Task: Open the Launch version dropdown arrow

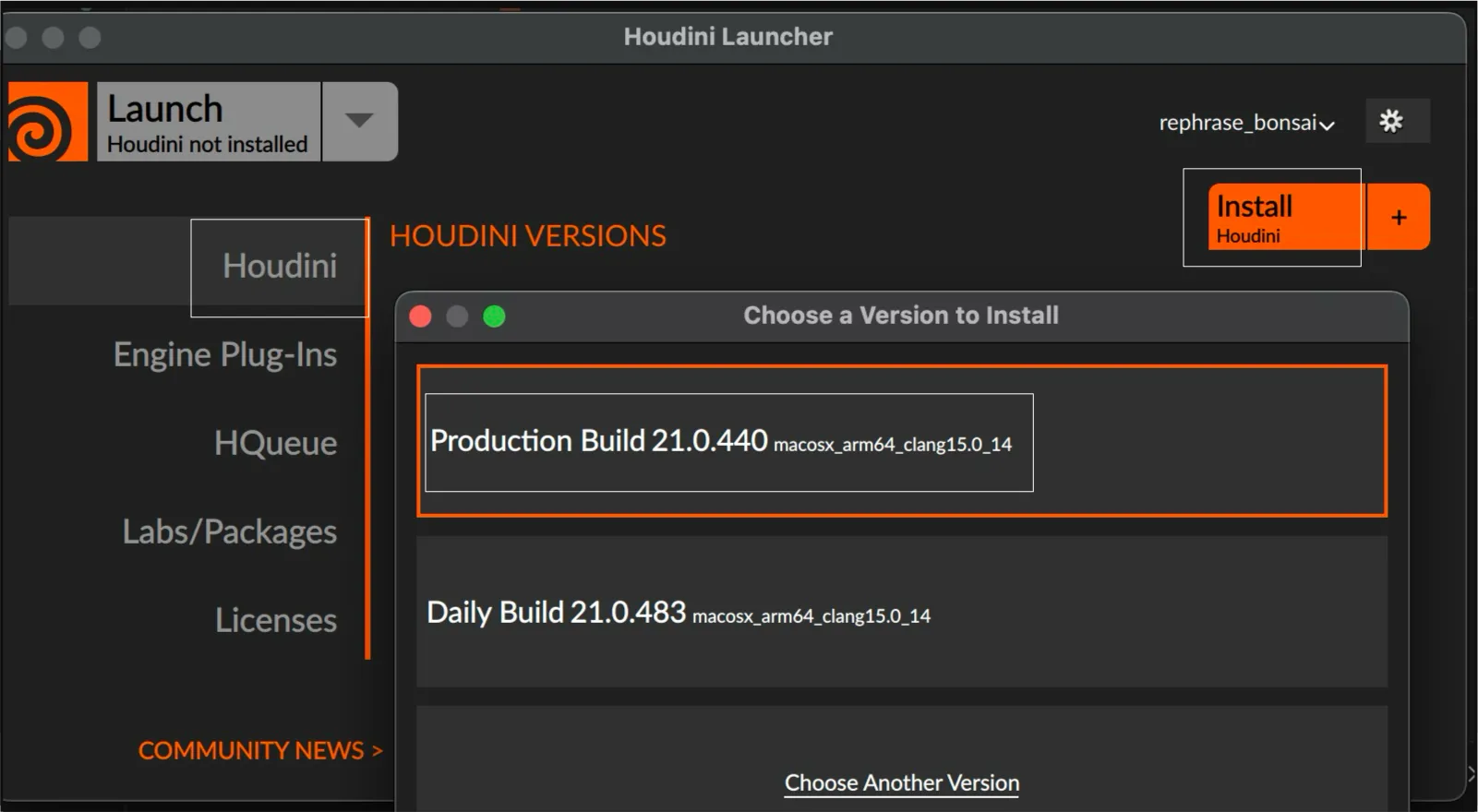Action: point(359,120)
